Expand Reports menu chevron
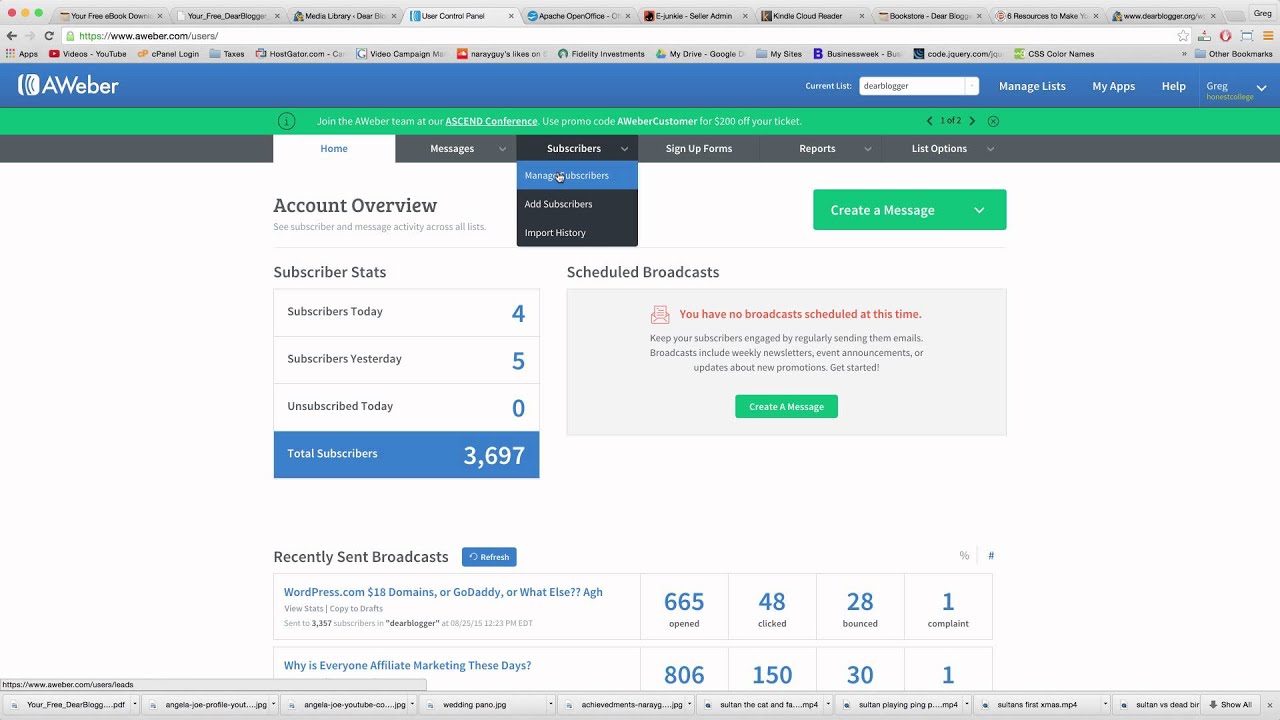 (x=867, y=149)
